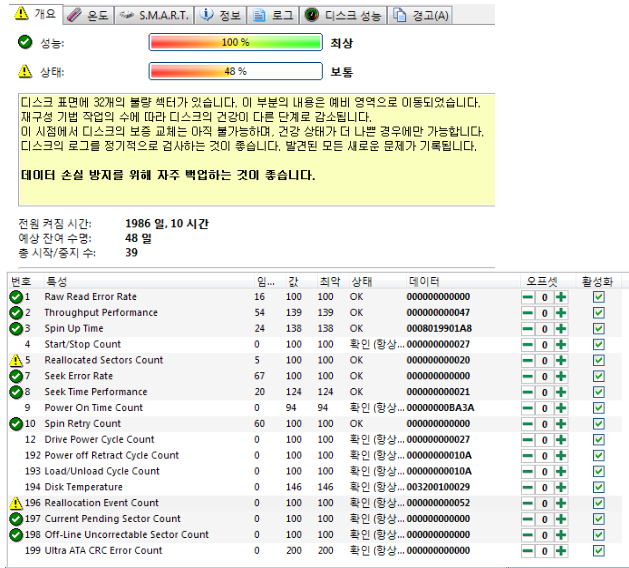Toggle 활성화 checkbox for Seek Error Rate
The height and width of the screenshot is (568, 629).
click(x=599, y=376)
